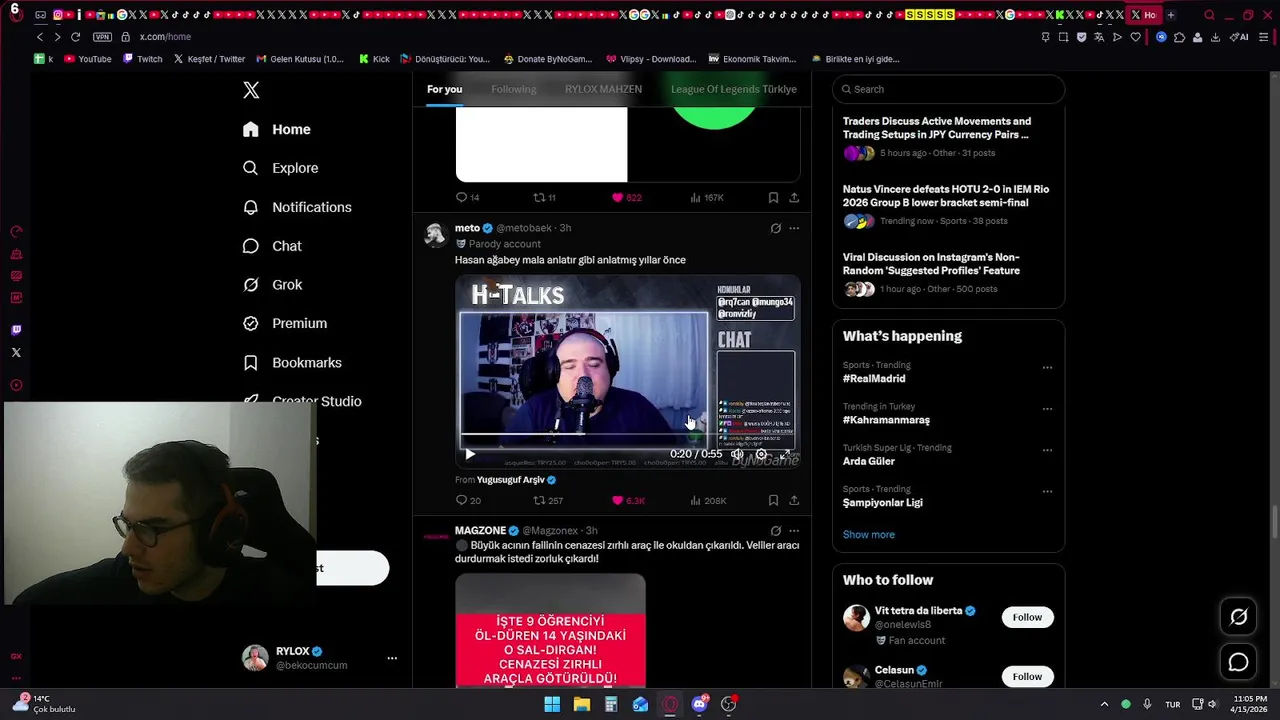Share the meto post
This screenshot has height=720, width=1280.
coord(794,500)
